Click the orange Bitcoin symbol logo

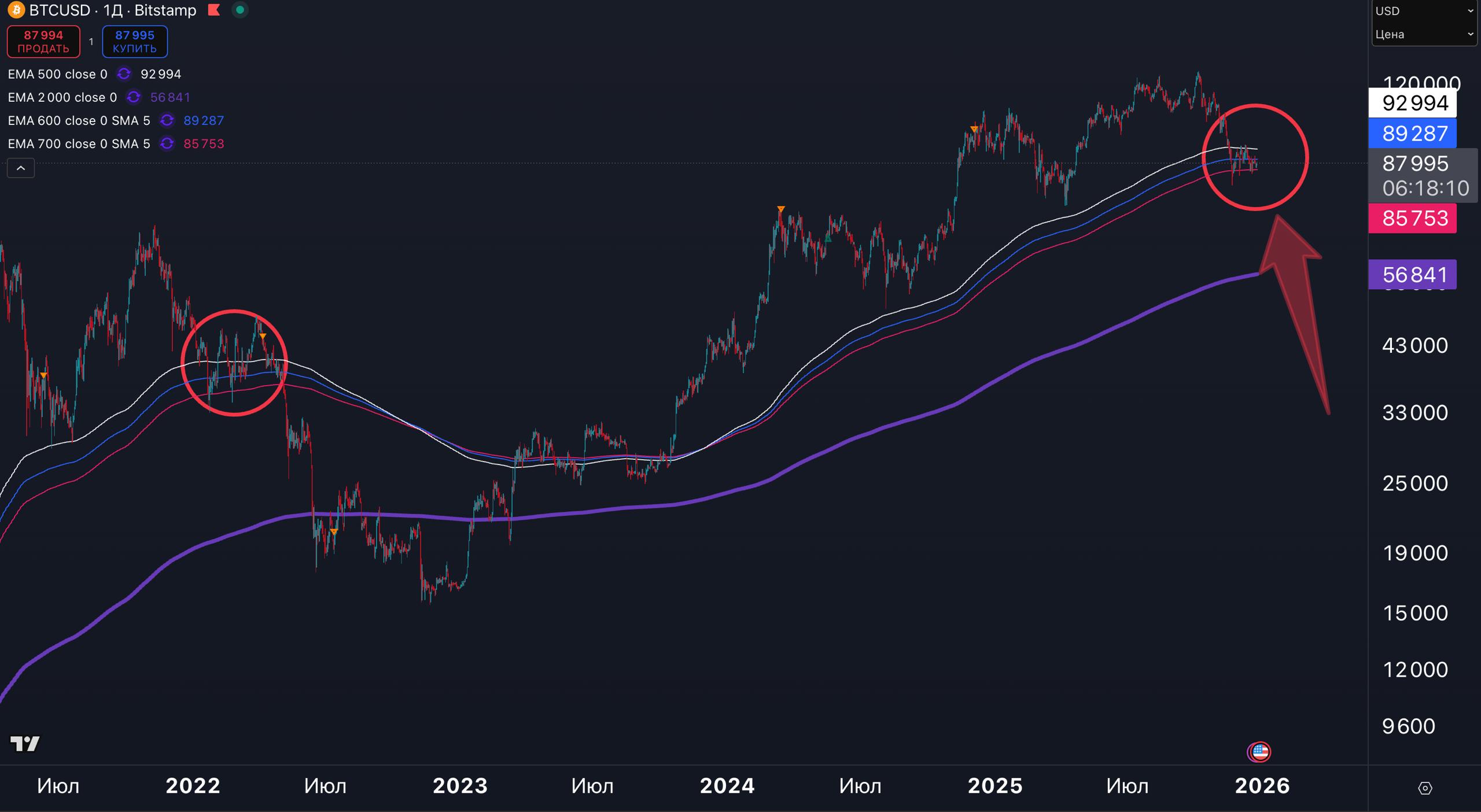[x=16, y=10]
